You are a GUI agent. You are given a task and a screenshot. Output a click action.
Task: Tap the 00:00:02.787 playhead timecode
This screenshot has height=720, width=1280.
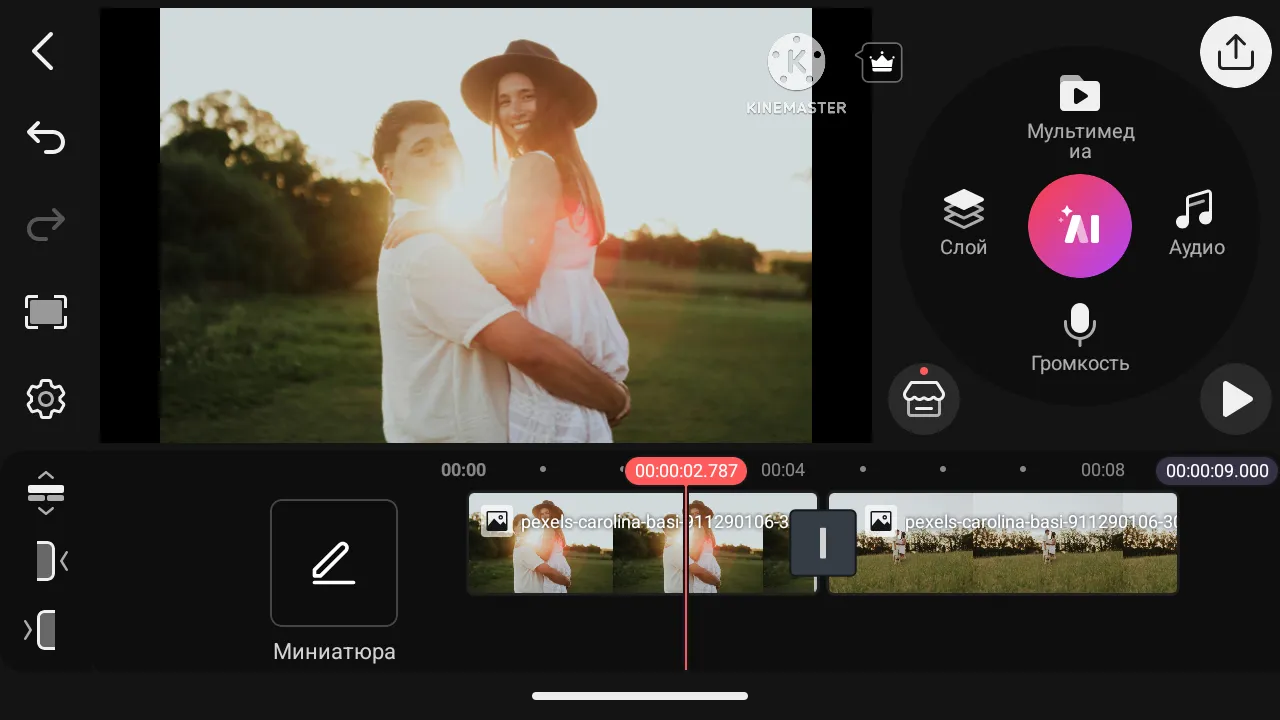tap(685, 470)
